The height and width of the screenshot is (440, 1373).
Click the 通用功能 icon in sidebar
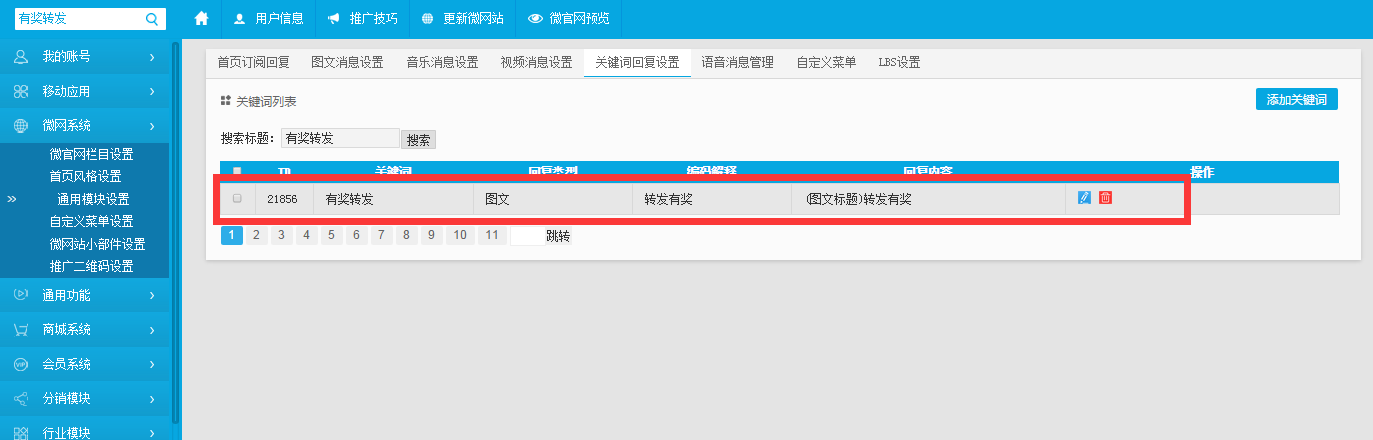(21, 295)
